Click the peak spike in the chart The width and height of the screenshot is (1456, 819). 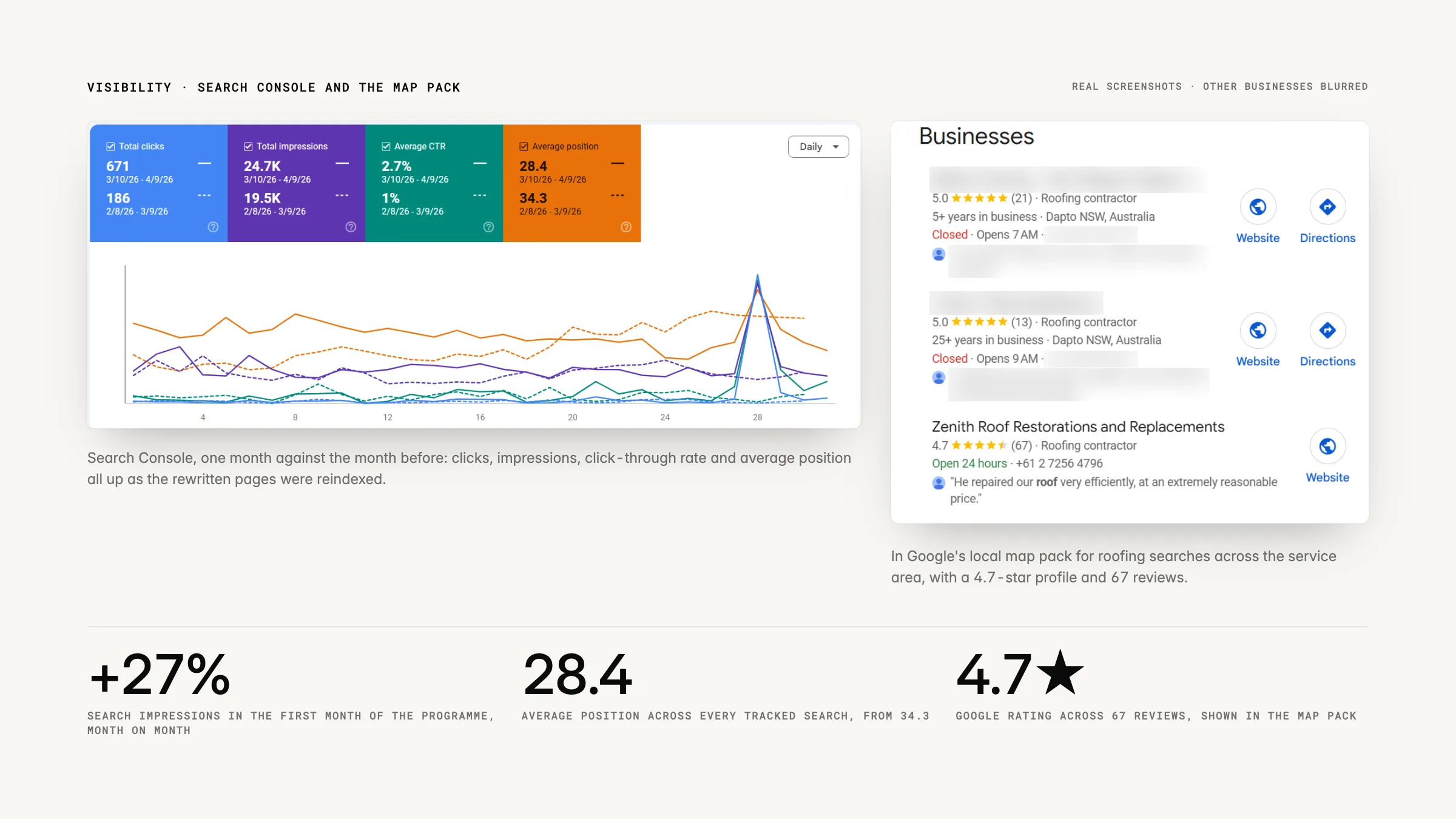pyautogui.click(x=757, y=277)
